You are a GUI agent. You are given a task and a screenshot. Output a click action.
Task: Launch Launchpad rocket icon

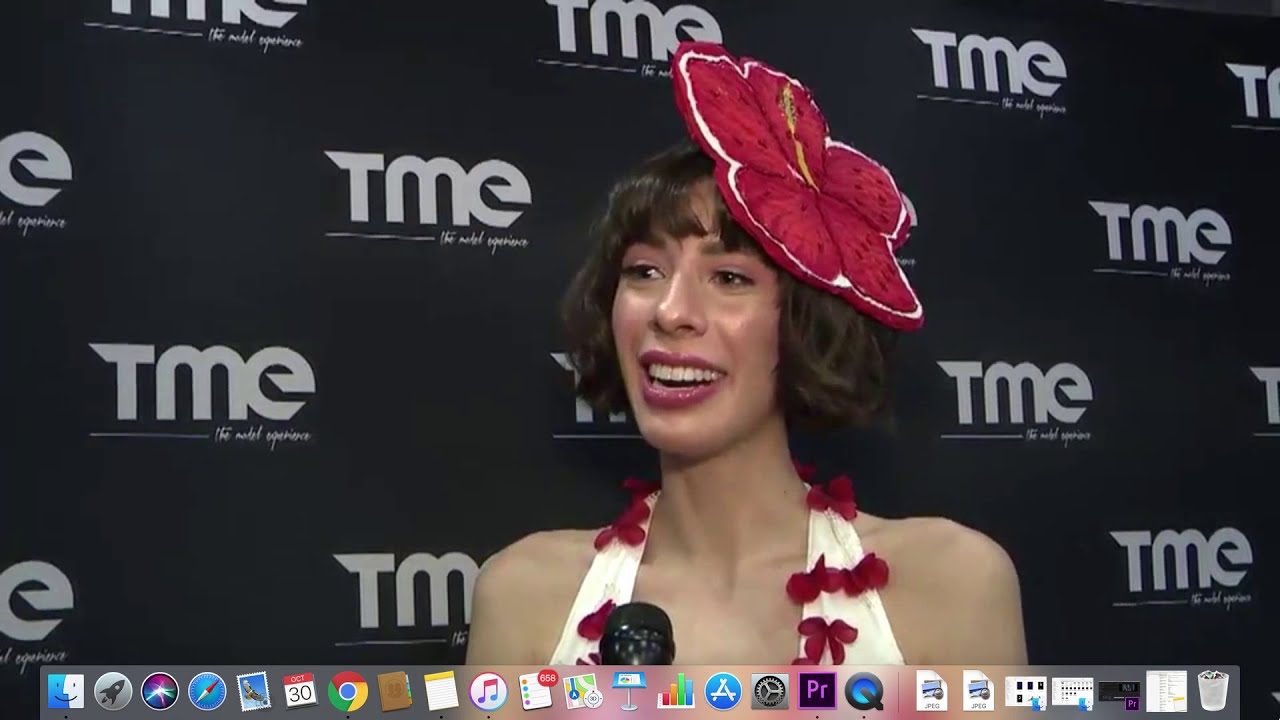point(113,691)
